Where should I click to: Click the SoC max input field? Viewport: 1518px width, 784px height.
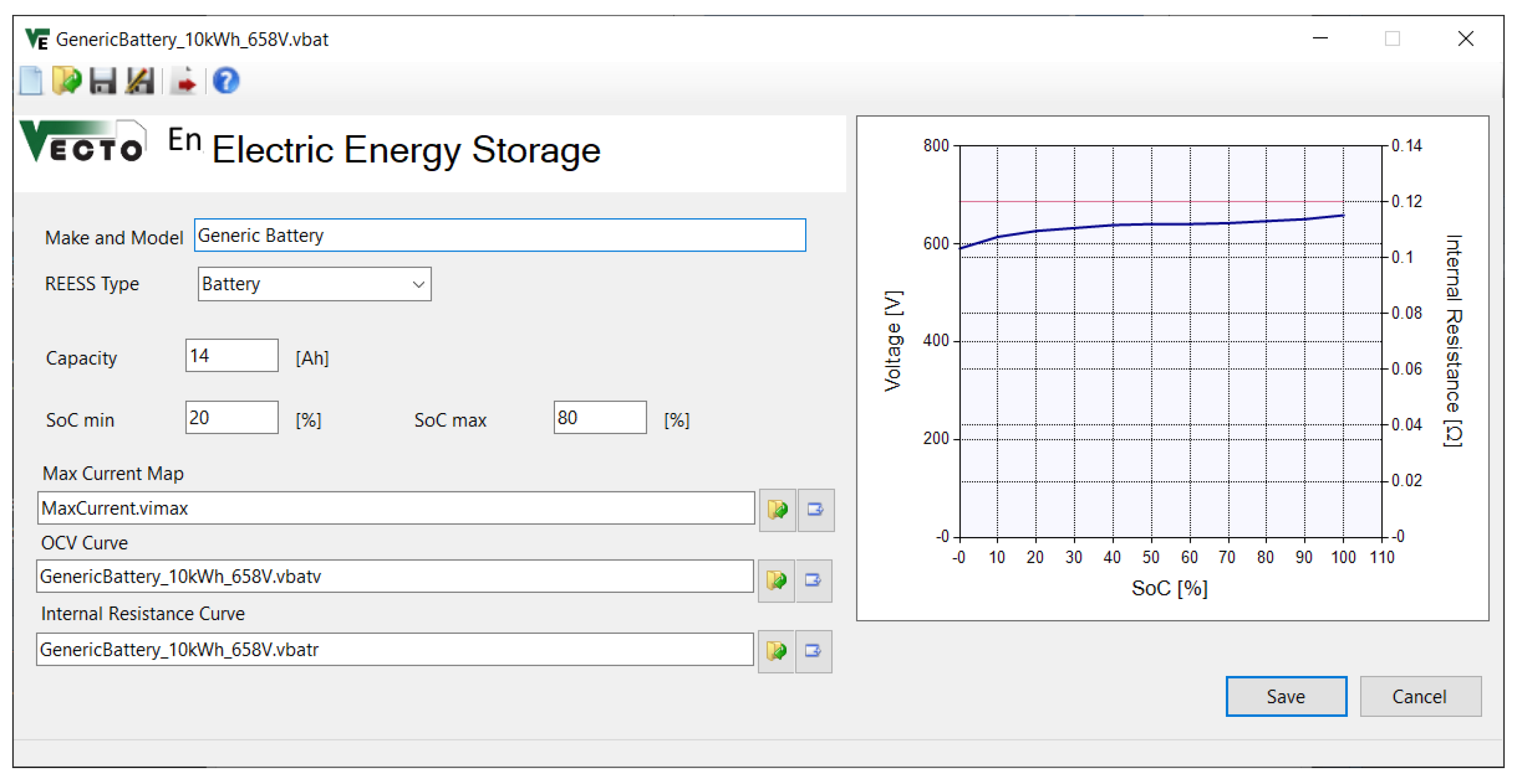[600, 418]
